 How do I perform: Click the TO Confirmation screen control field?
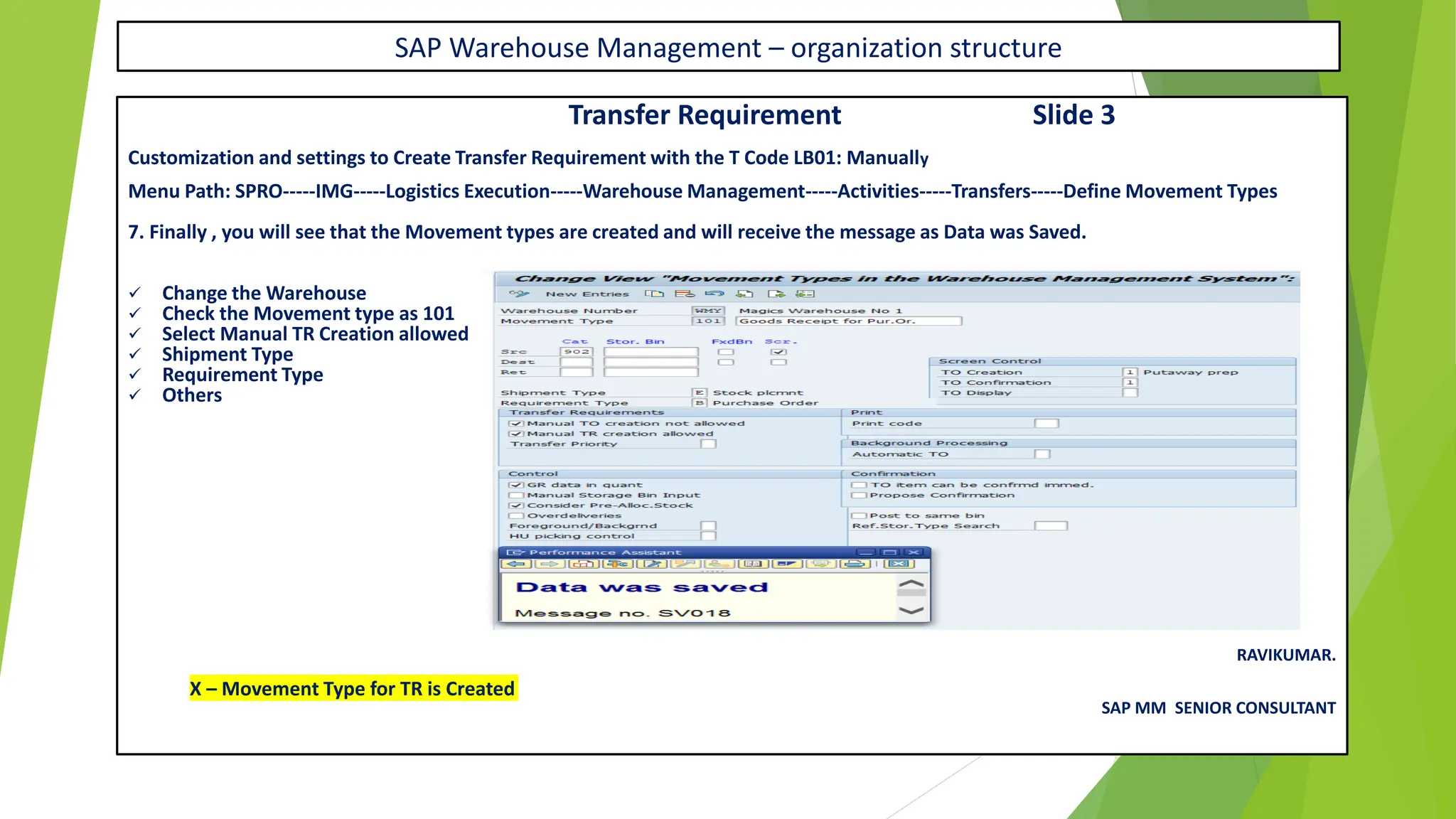tap(1130, 382)
